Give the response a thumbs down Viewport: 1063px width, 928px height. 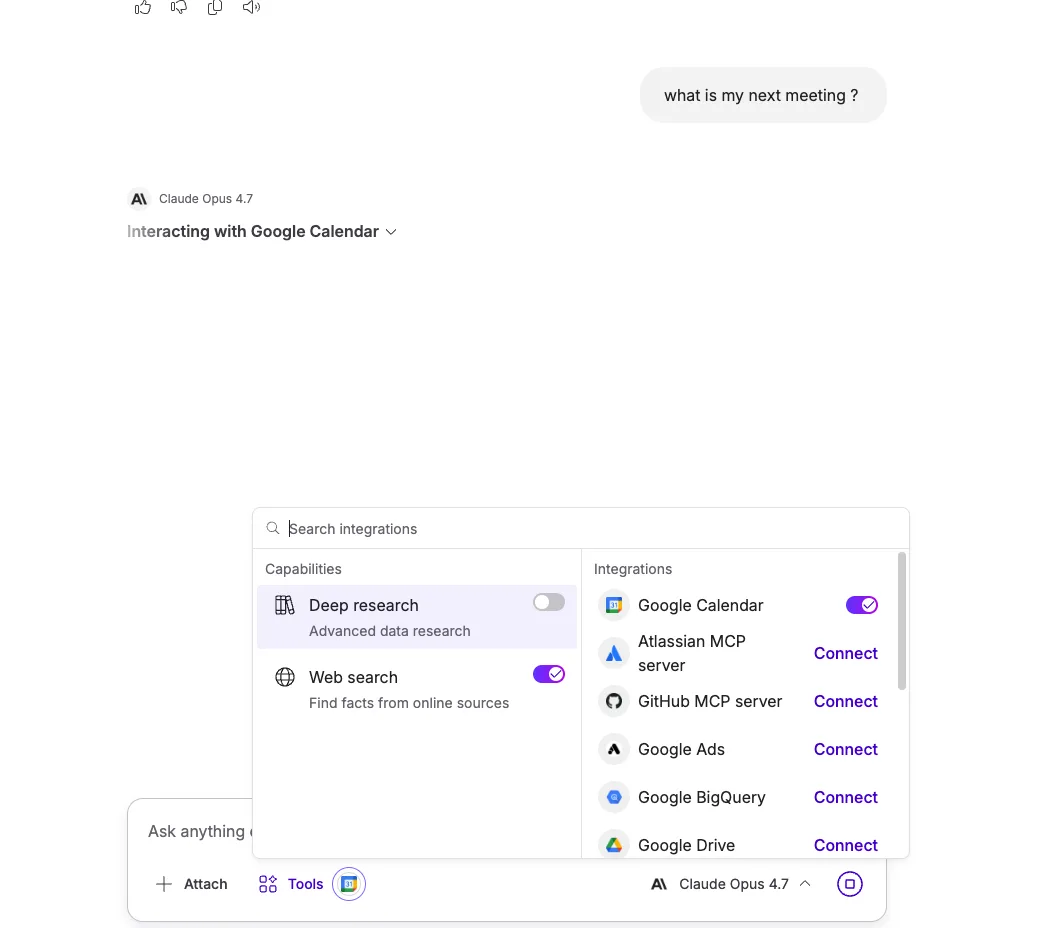coord(179,8)
